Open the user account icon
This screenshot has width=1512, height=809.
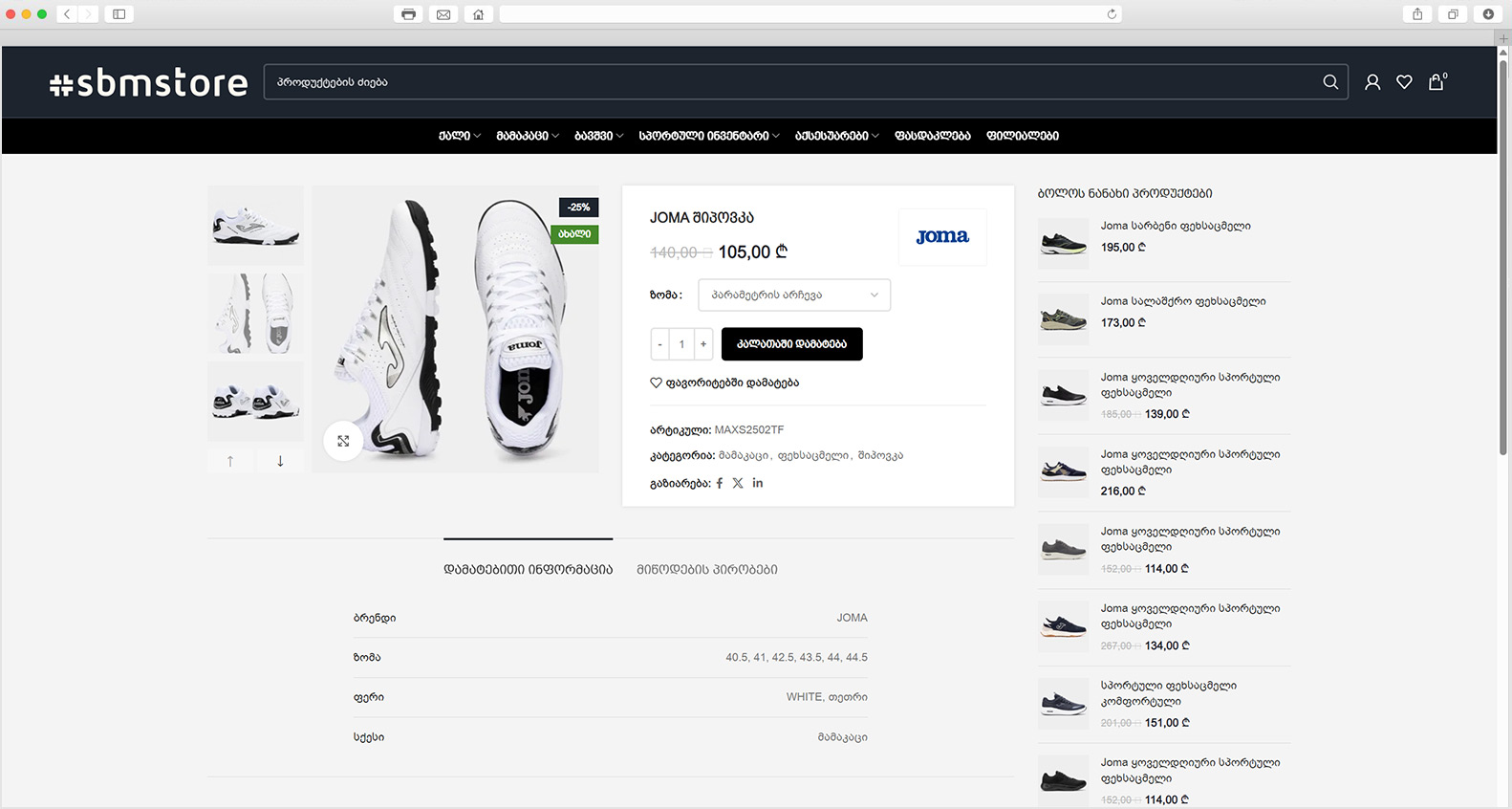click(x=1372, y=82)
